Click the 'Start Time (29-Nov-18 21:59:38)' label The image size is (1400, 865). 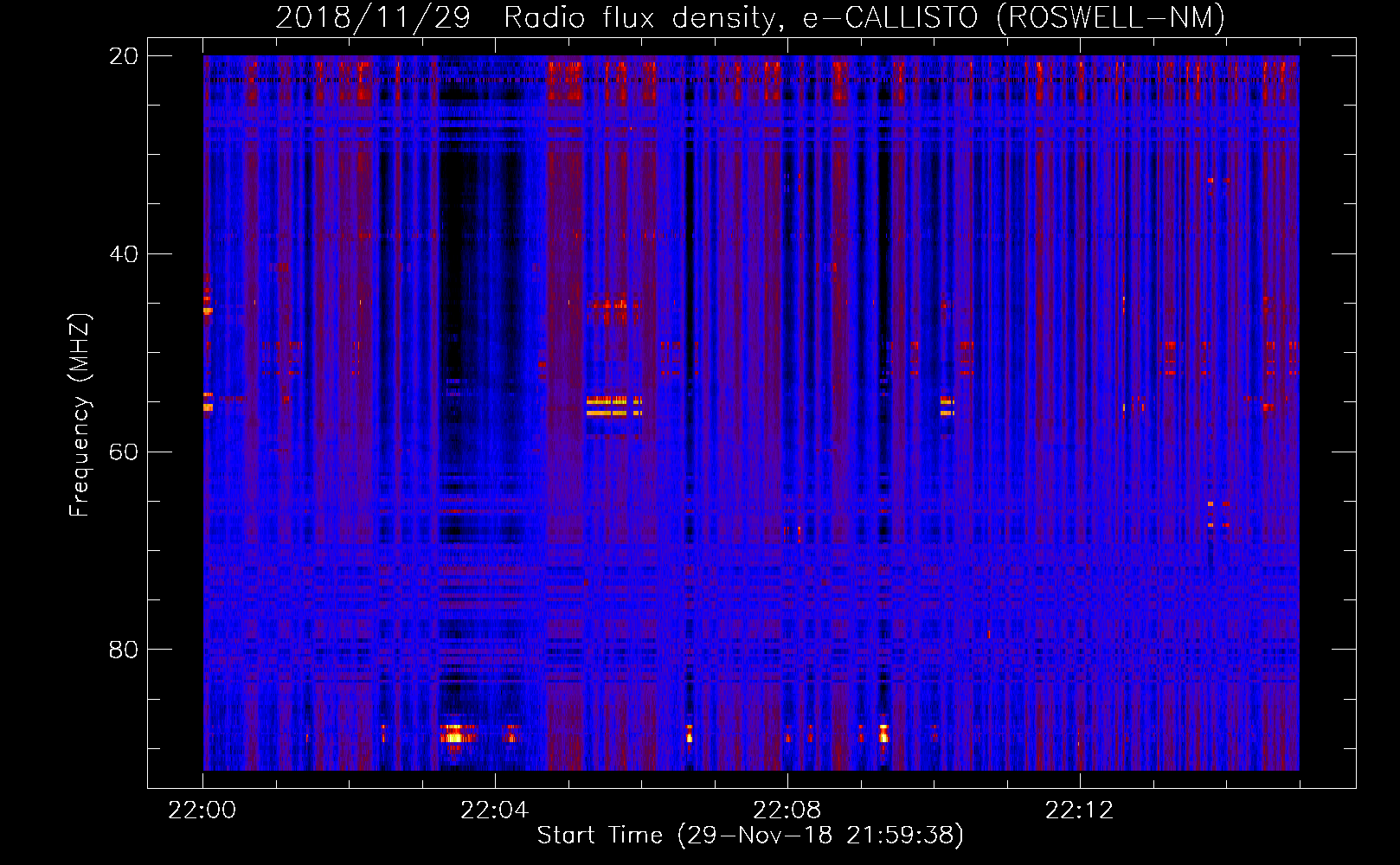pyautogui.click(x=750, y=836)
